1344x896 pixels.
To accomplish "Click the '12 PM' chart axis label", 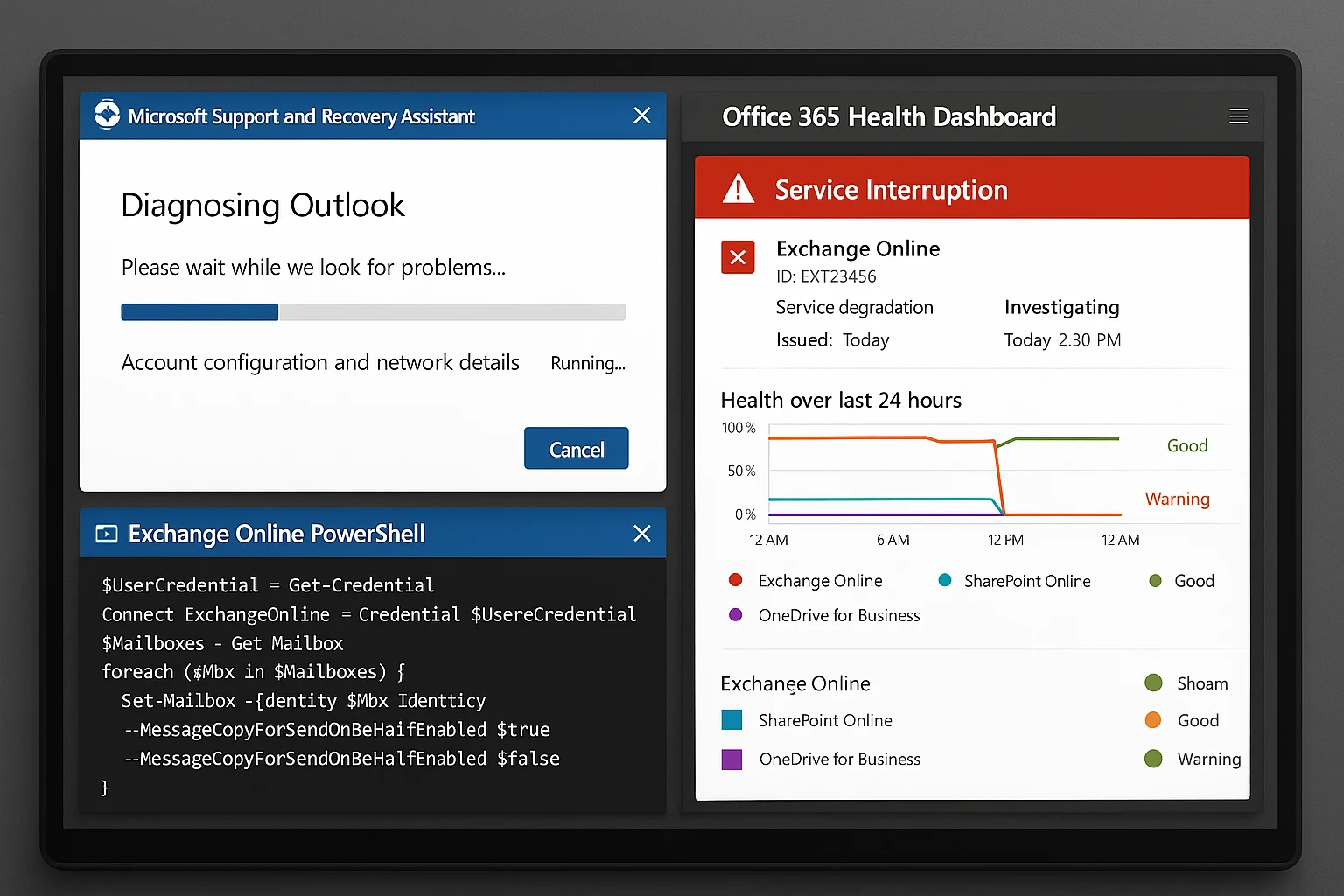I will tap(1005, 540).
